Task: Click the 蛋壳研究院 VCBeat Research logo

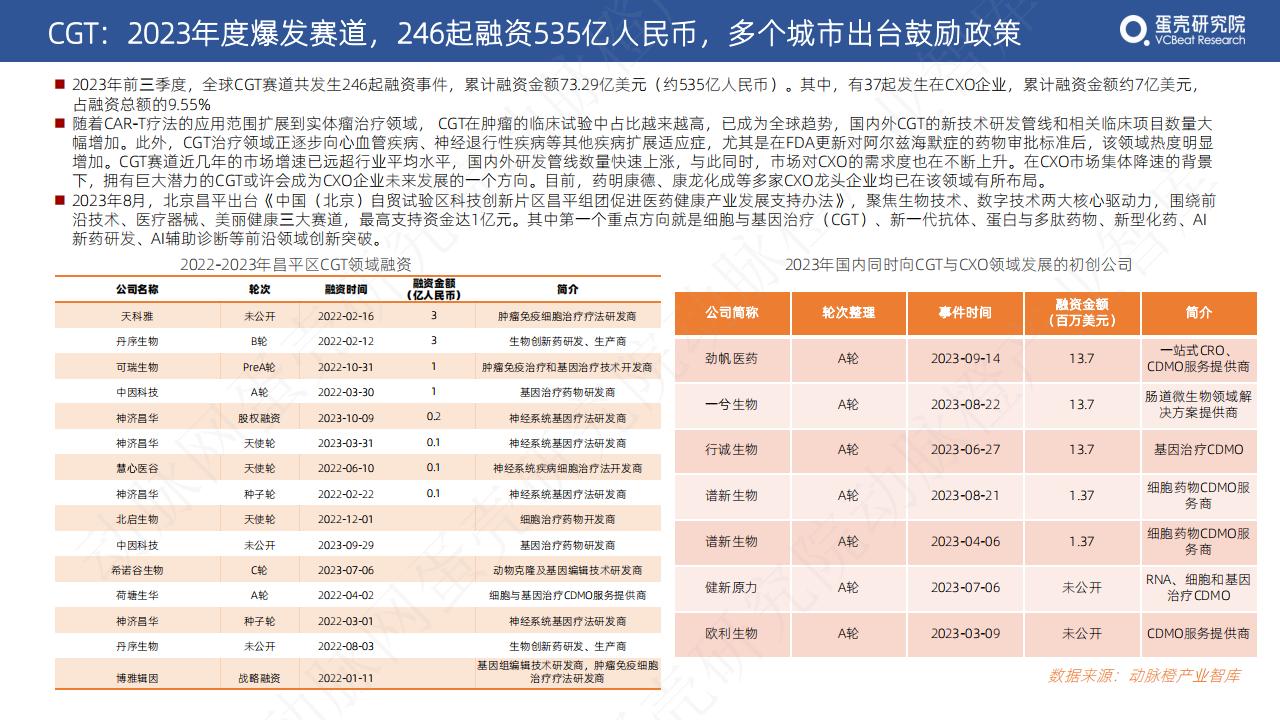Action: pos(1183,30)
